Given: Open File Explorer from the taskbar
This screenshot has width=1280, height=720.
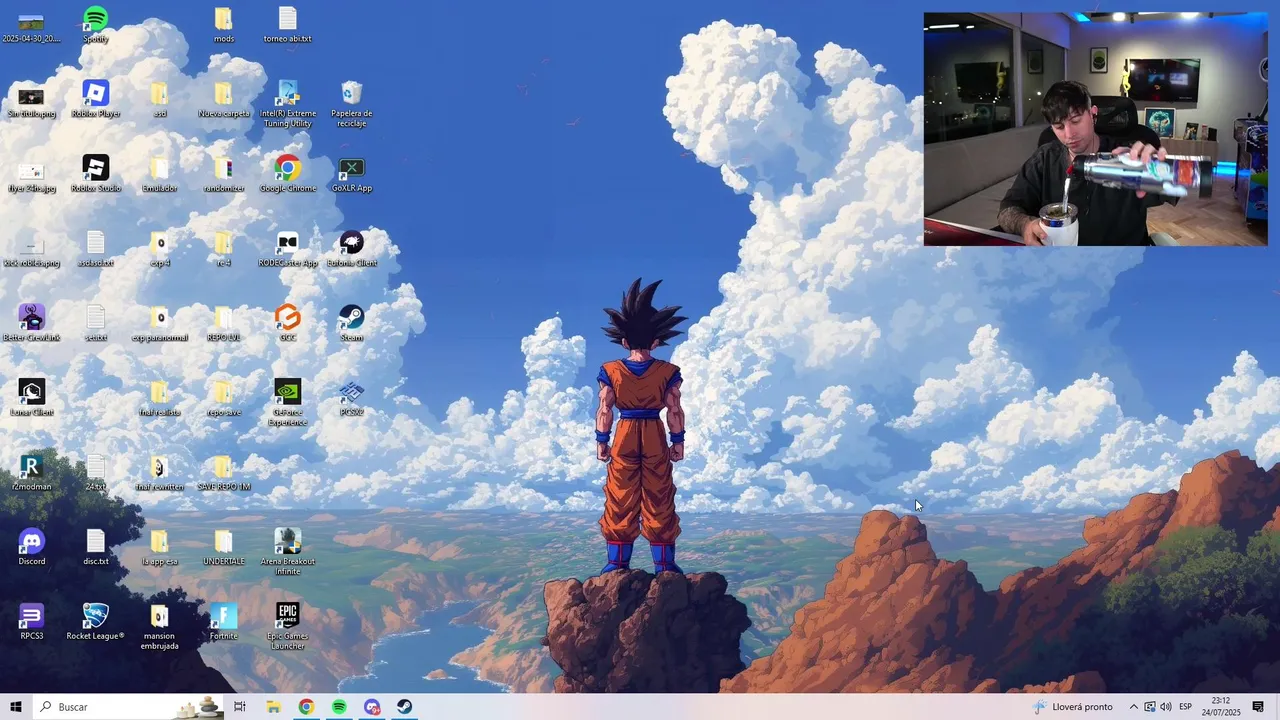Looking at the screenshot, I should pyautogui.click(x=273, y=707).
